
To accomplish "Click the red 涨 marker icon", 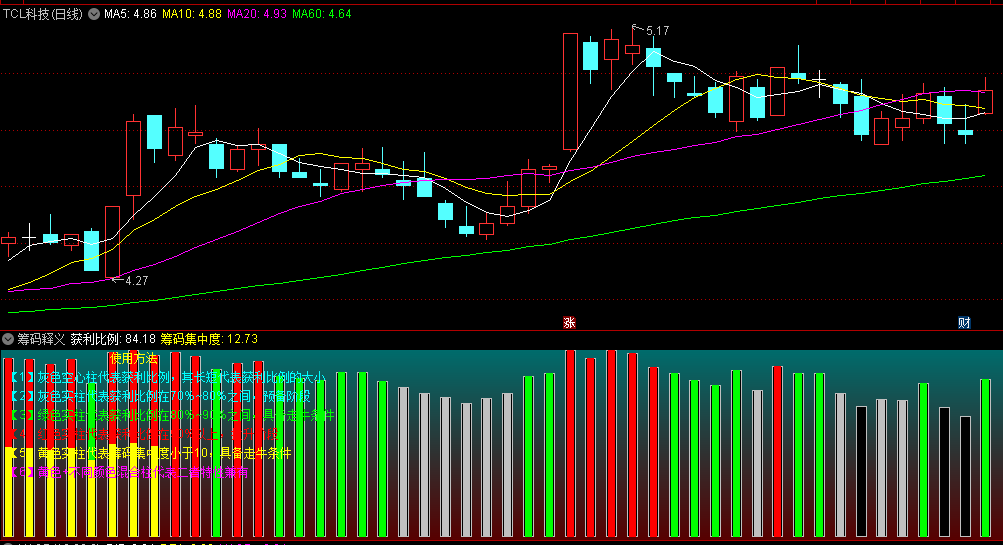I will click(569, 323).
